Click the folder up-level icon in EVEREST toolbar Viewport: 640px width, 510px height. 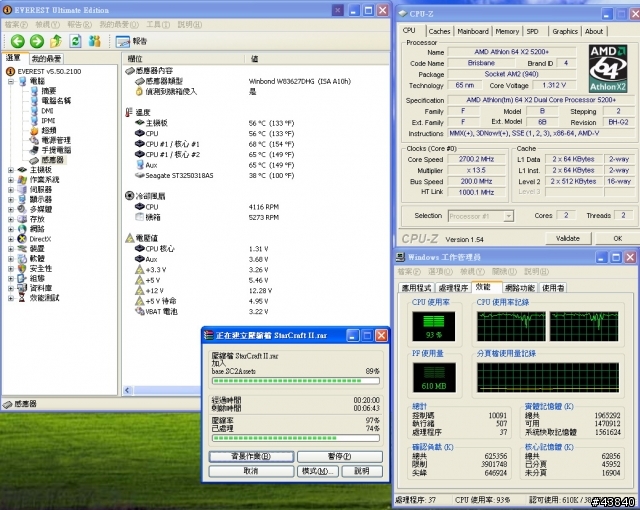click(x=56, y=41)
